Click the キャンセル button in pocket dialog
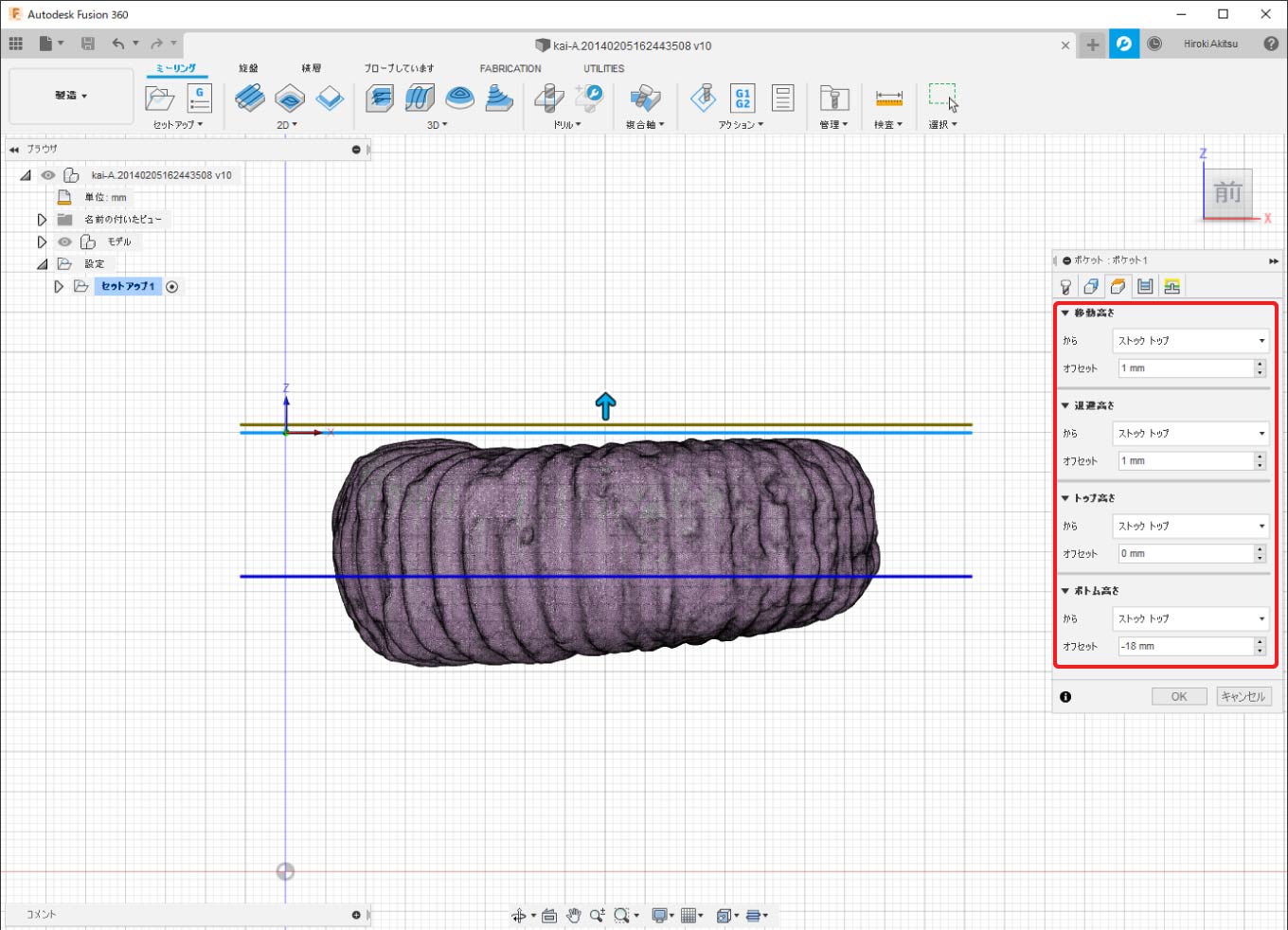 (1243, 696)
